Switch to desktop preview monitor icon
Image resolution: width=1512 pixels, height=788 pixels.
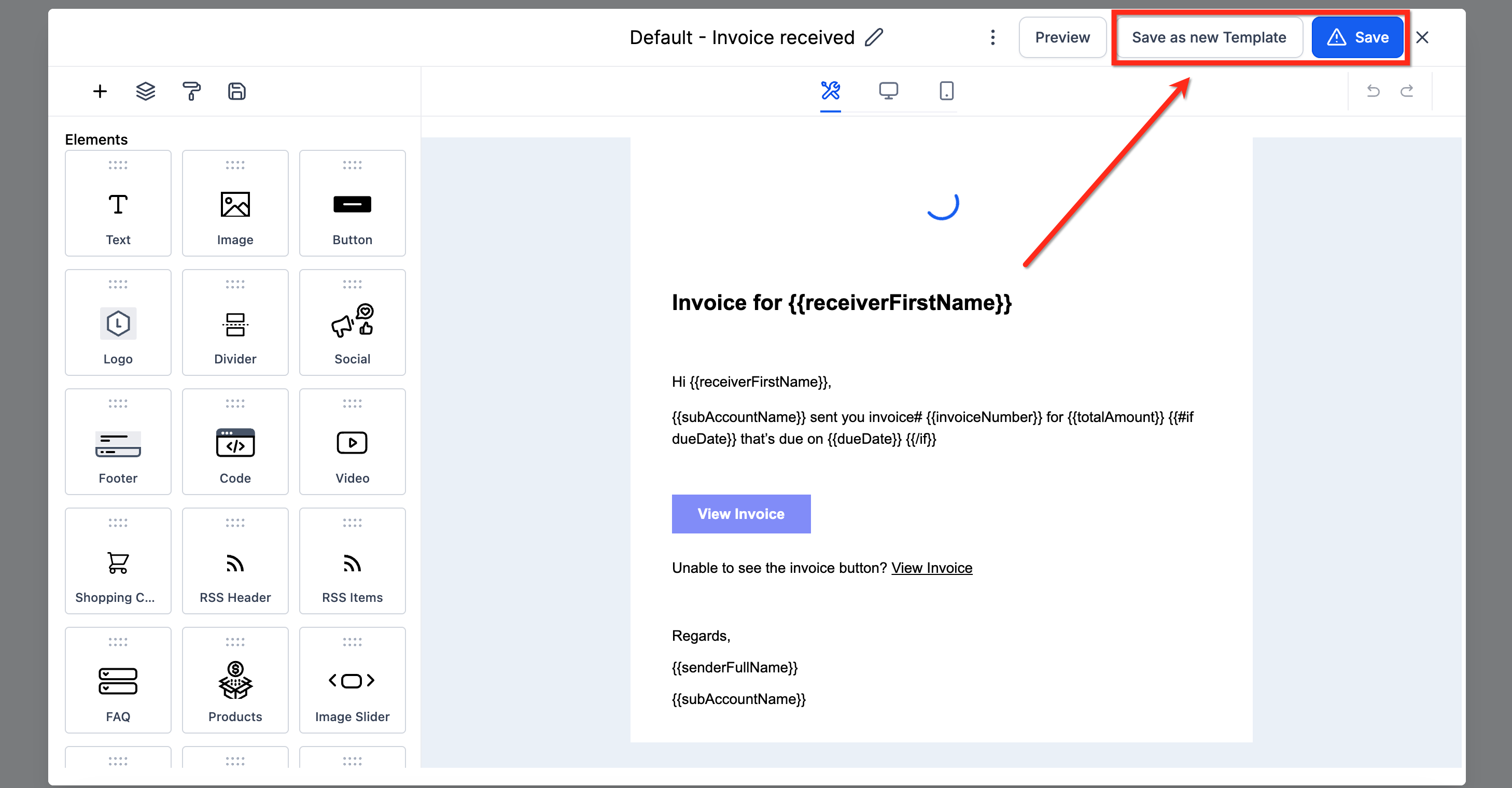point(888,90)
